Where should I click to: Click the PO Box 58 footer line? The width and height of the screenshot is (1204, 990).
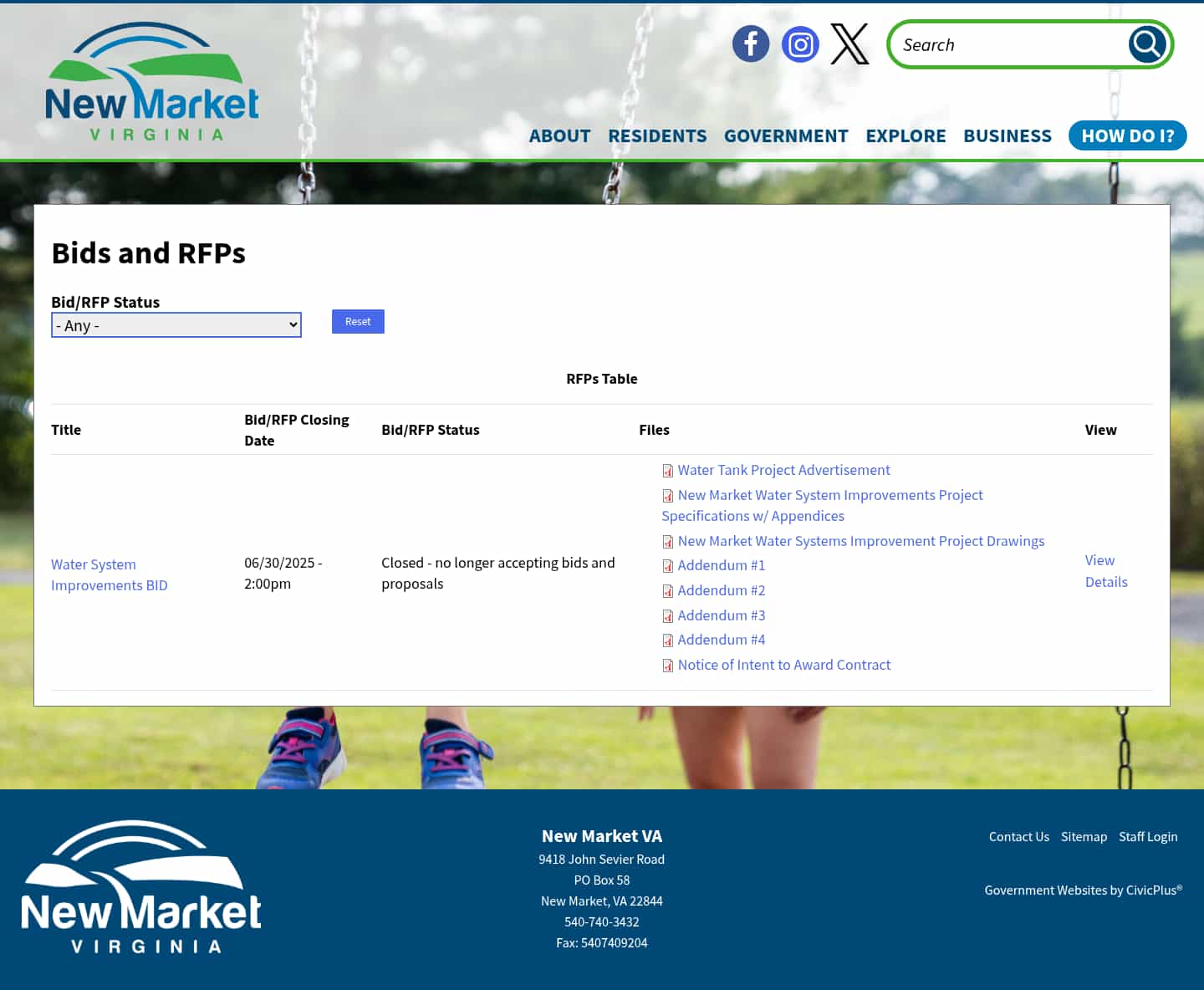click(602, 880)
